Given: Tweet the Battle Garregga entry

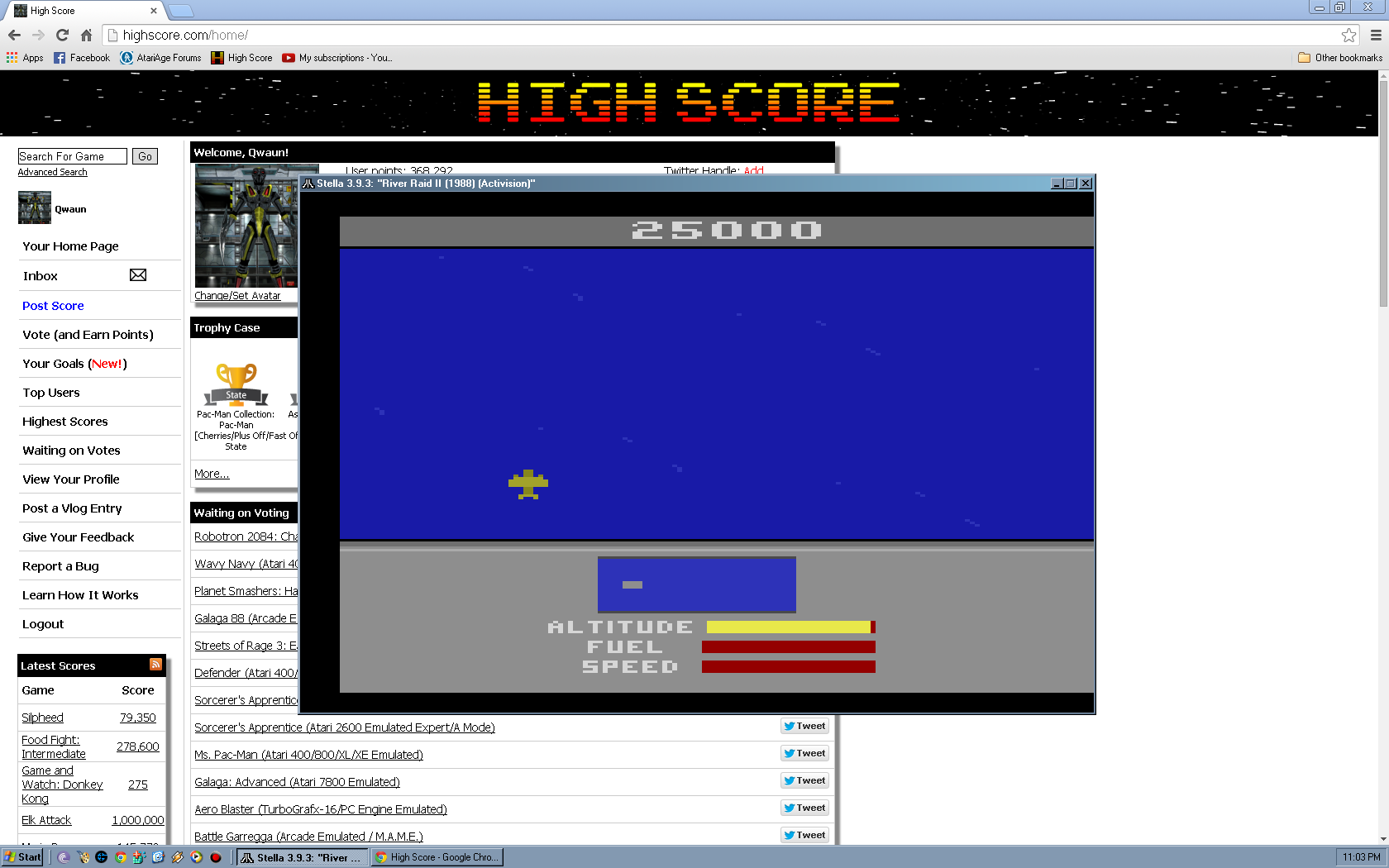Looking at the screenshot, I should pyautogui.click(x=804, y=835).
